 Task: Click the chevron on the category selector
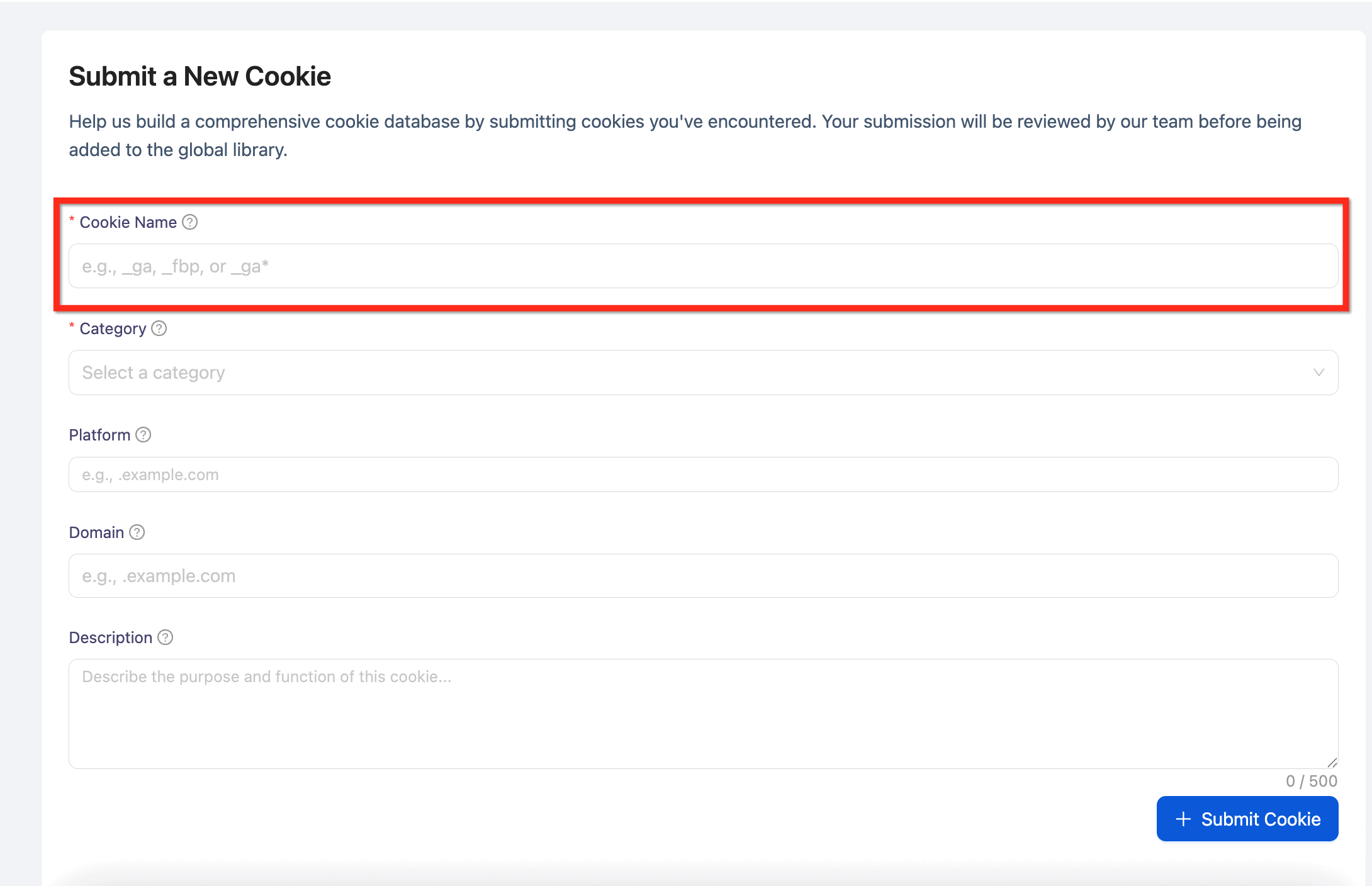pyautogui.click(x=1319, y=373)
